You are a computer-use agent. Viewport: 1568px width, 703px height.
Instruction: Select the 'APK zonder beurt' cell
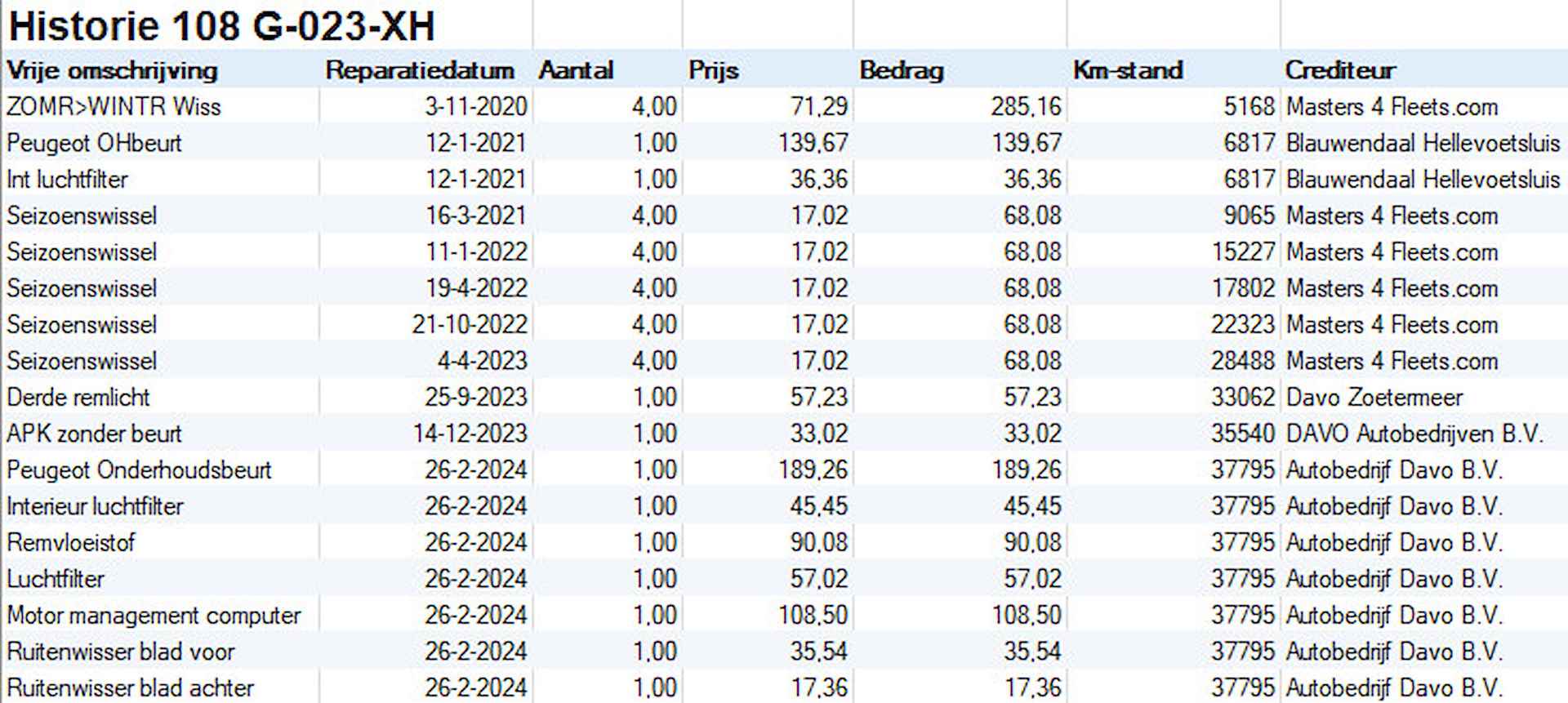pyautogui.click(x=94, y=434)
